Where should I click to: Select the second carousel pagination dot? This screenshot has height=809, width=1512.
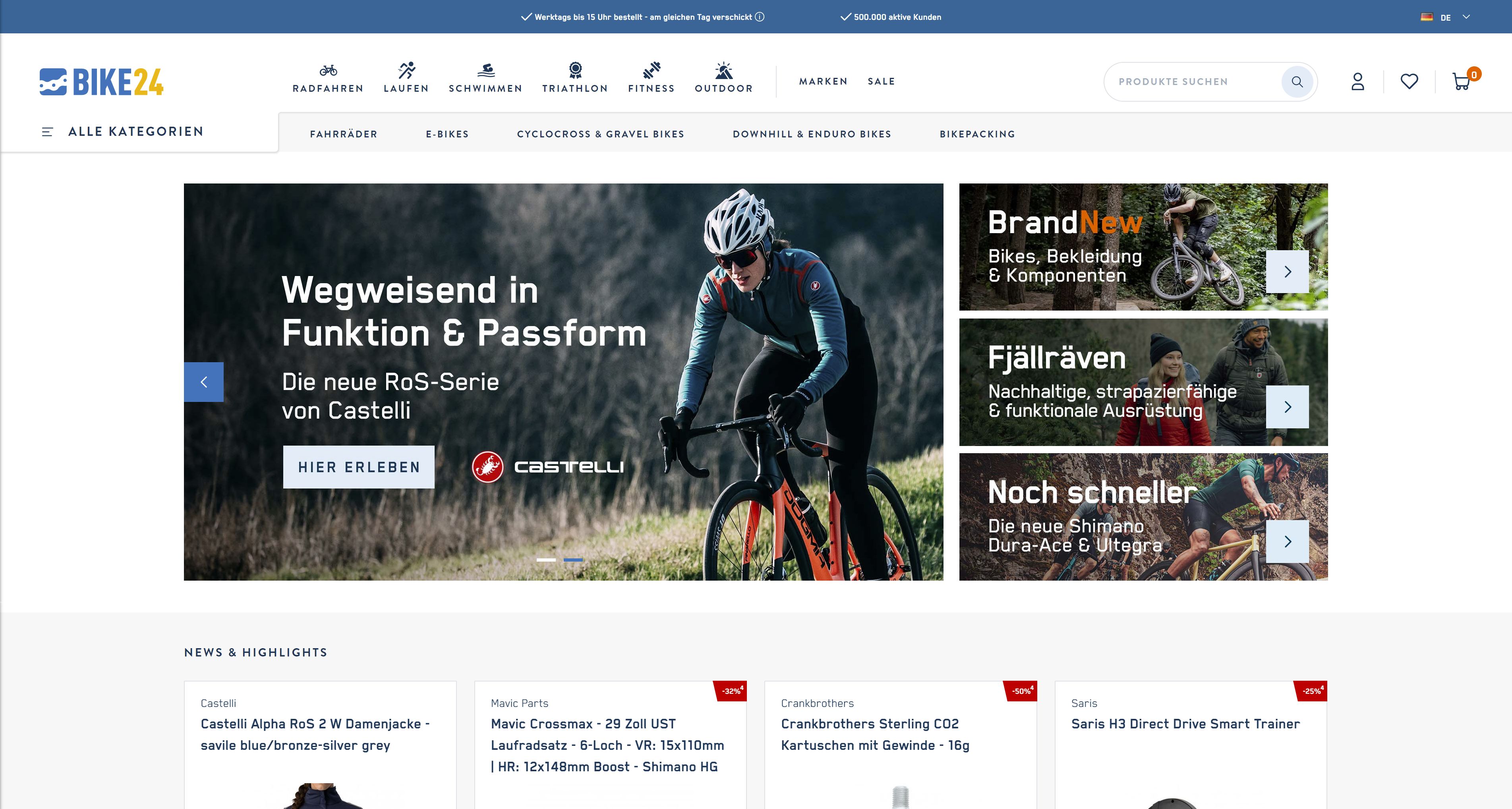tap(574, 560)
